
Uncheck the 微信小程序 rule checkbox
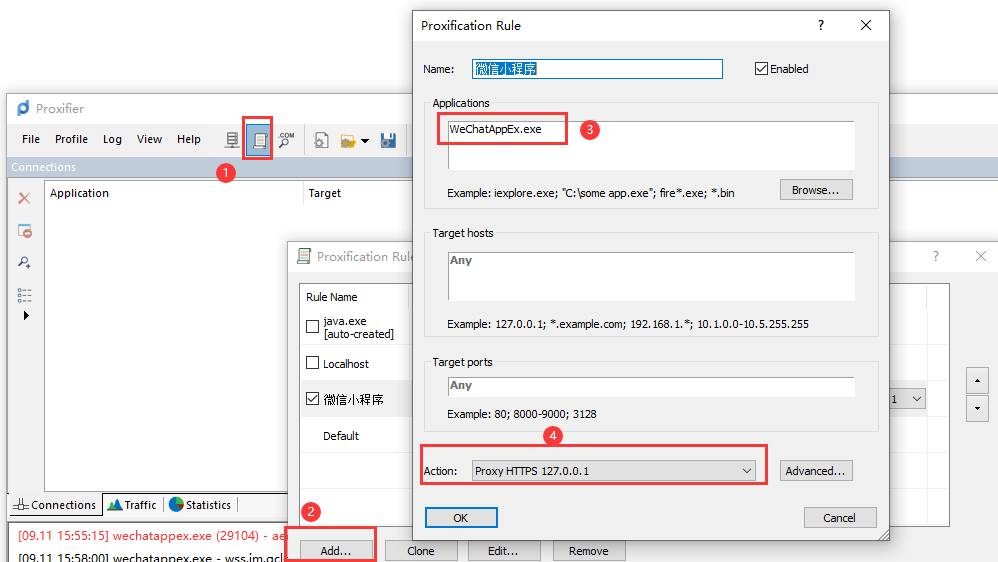point(313,398)
